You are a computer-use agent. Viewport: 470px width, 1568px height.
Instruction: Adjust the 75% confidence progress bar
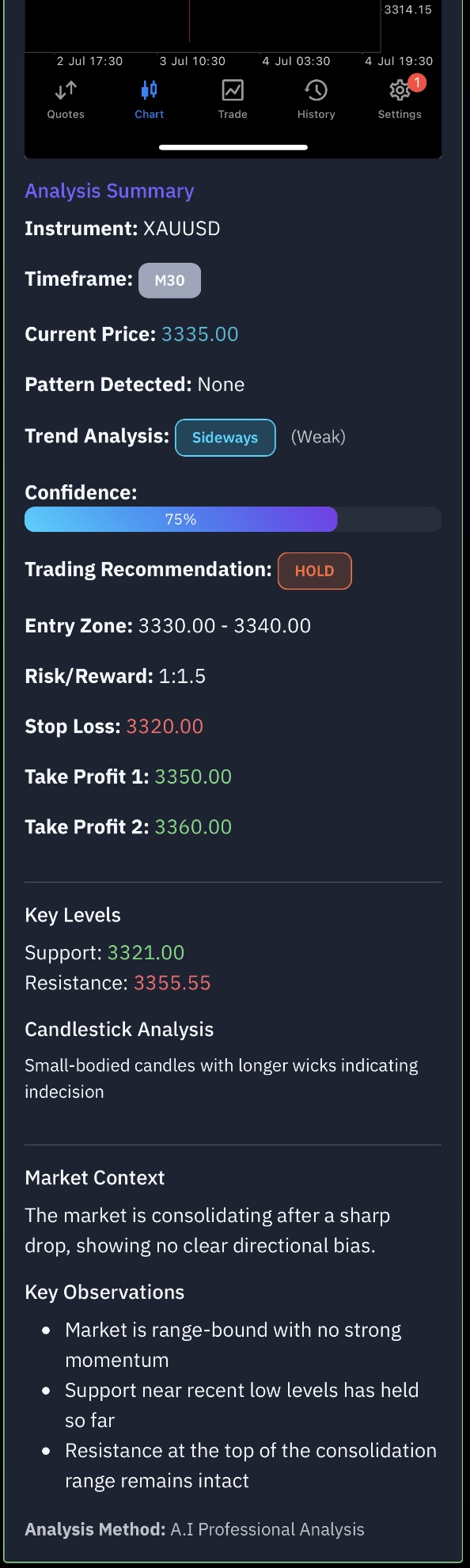coord(233,519)
